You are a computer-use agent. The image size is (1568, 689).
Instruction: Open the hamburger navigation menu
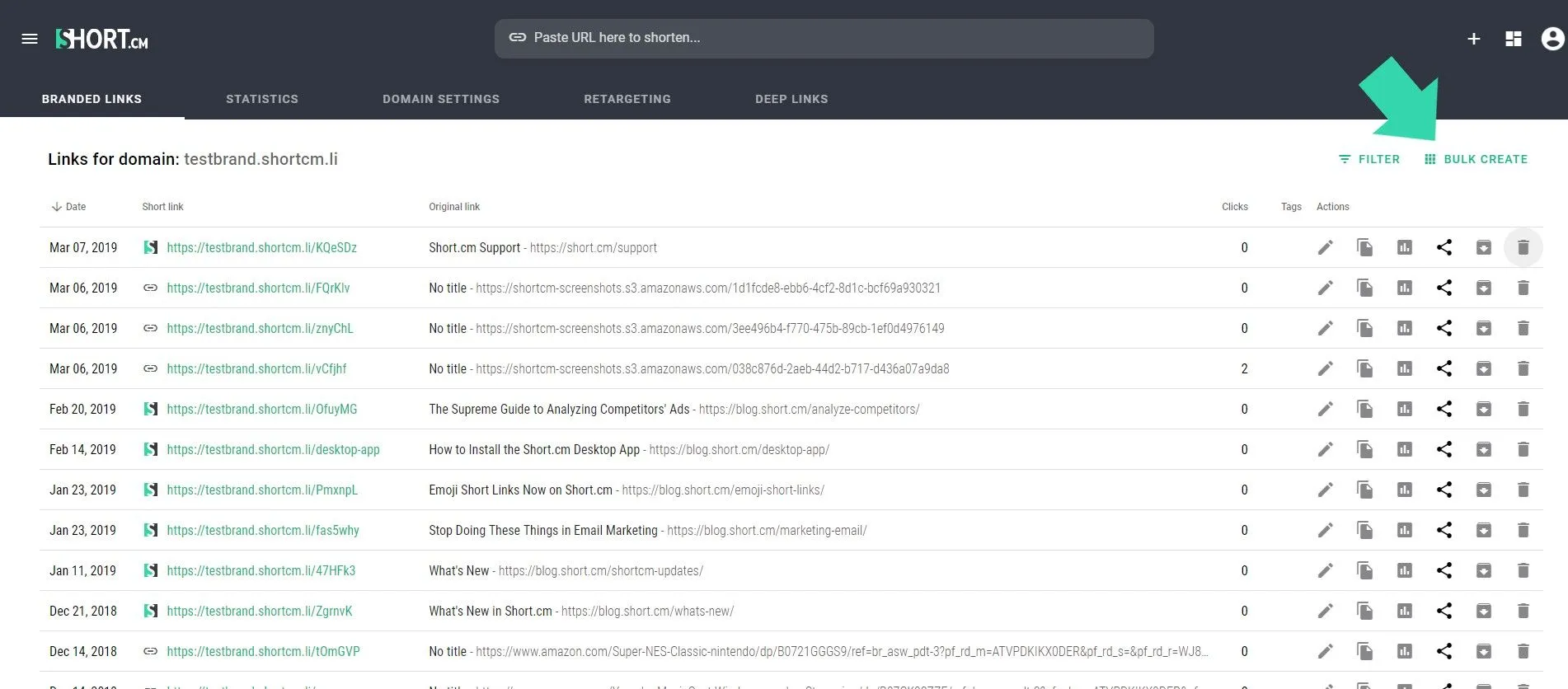30,39
